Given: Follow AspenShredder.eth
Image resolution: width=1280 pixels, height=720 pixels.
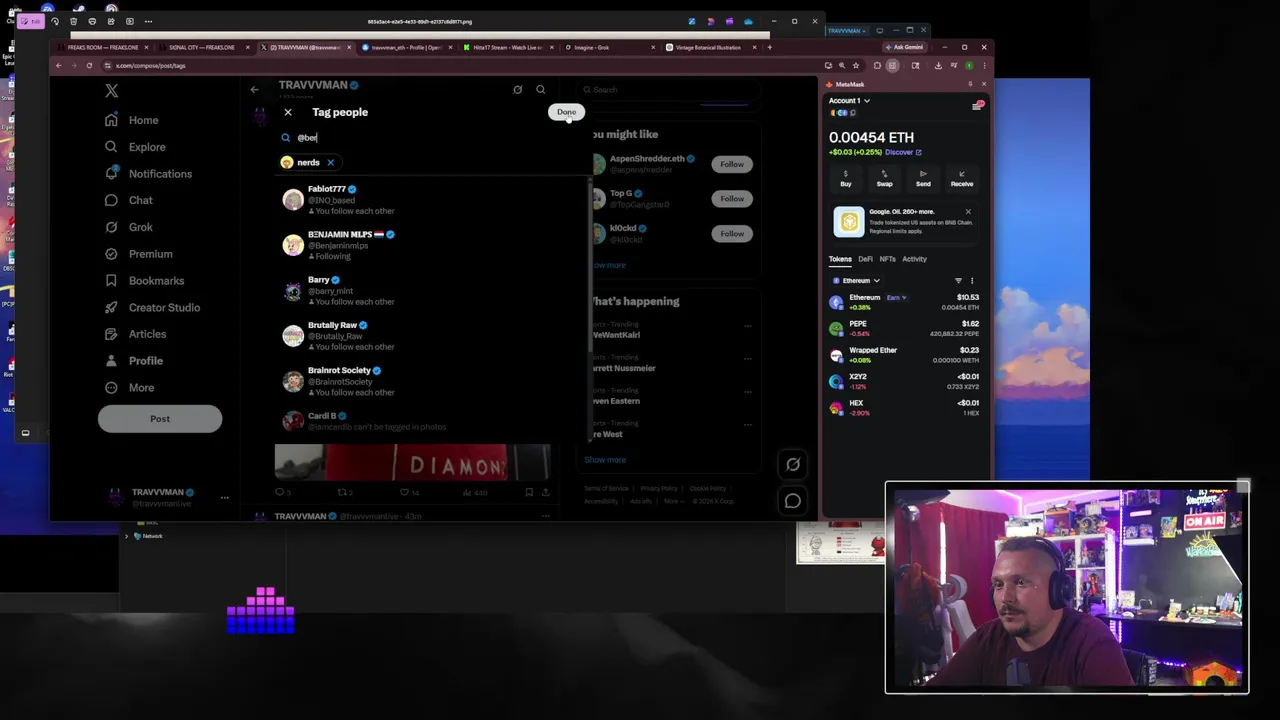Looking at the screenshot, I should click(x=732, y=164).
